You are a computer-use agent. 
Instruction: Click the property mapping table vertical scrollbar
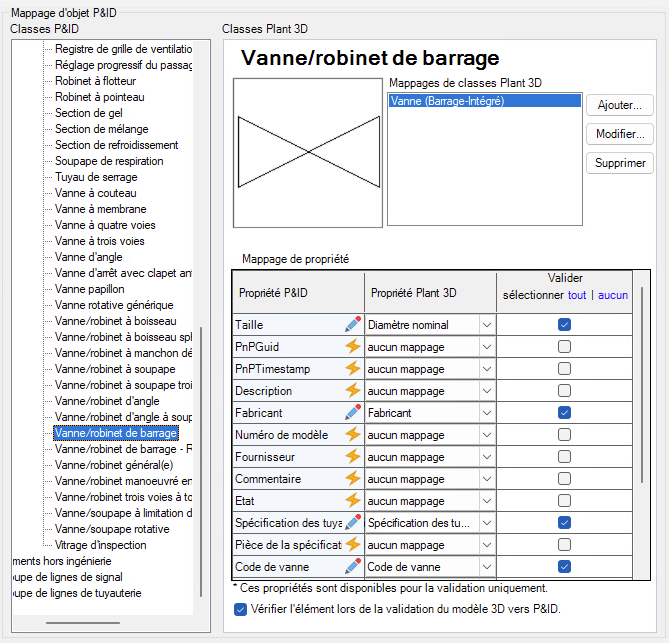[x=642, y=384]
